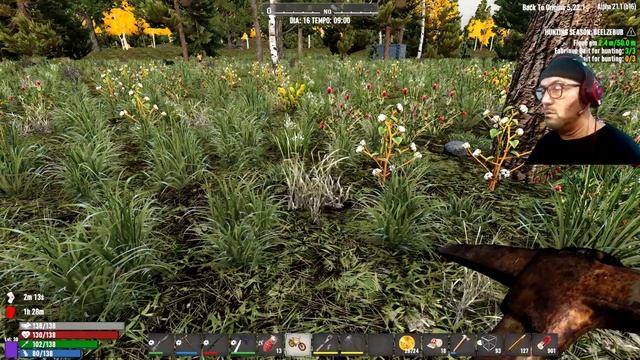Select the wooden stick slot with 127
This screenshot has width=640, height=360.
[x=518, y=344]
